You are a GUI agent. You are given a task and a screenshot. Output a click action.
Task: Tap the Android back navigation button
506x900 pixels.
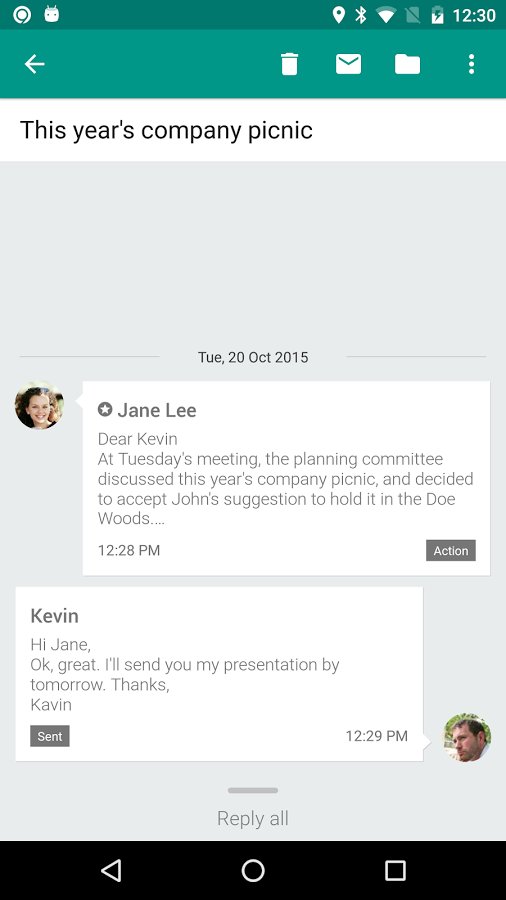111,870
